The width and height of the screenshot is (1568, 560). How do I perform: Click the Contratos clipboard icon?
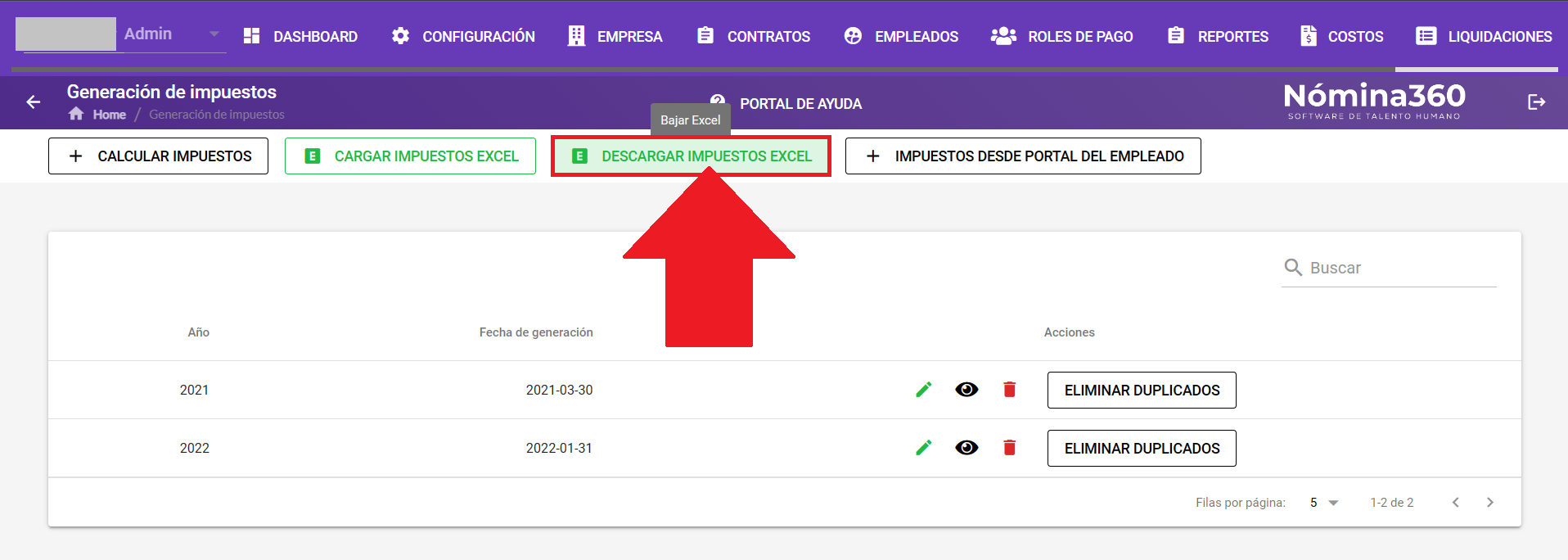coord(705,35)
